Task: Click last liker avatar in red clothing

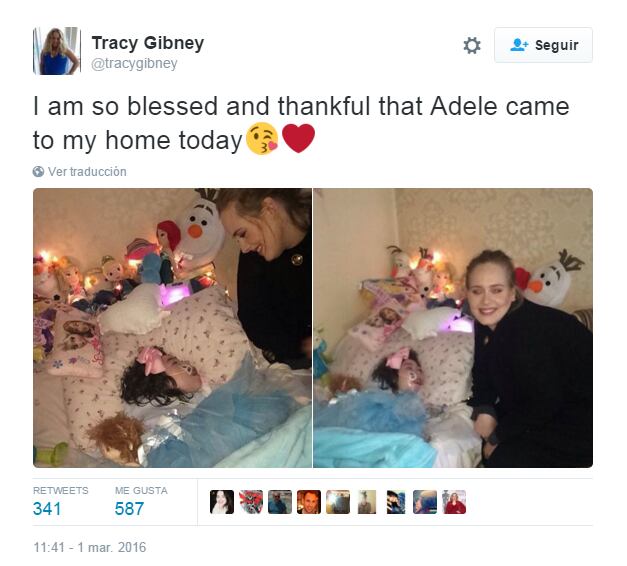Action: click(x=454, y=502)
